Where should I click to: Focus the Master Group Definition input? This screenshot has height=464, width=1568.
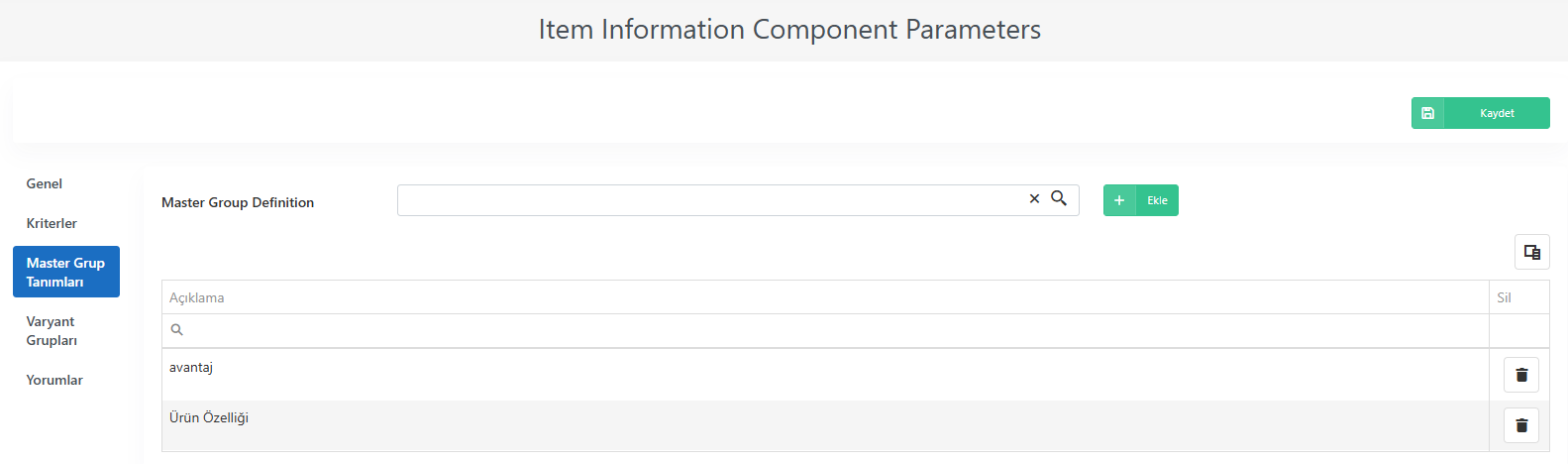[711, 200]
